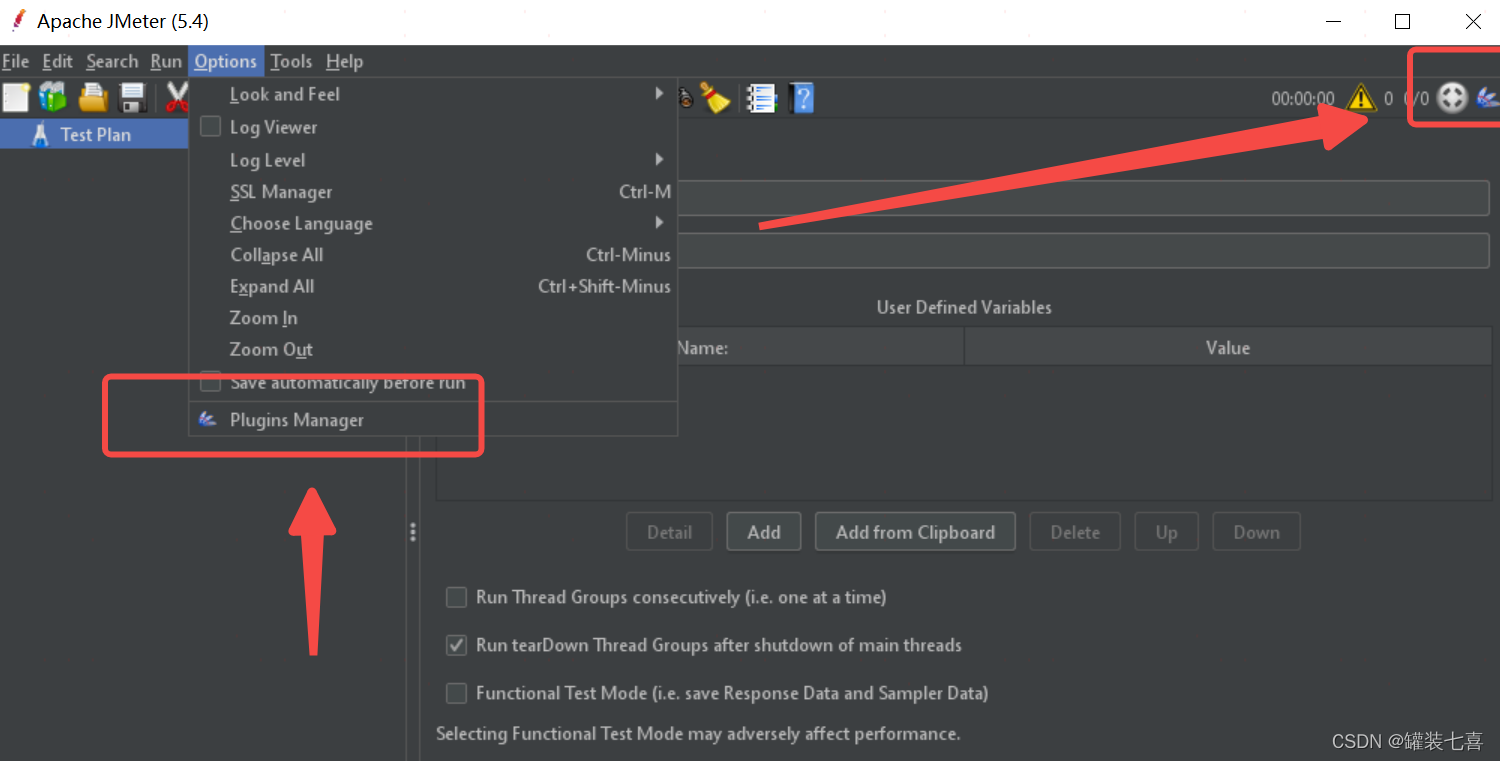Enable Save automatically before run
1500x761 pixels.
[x=210, y=383]
